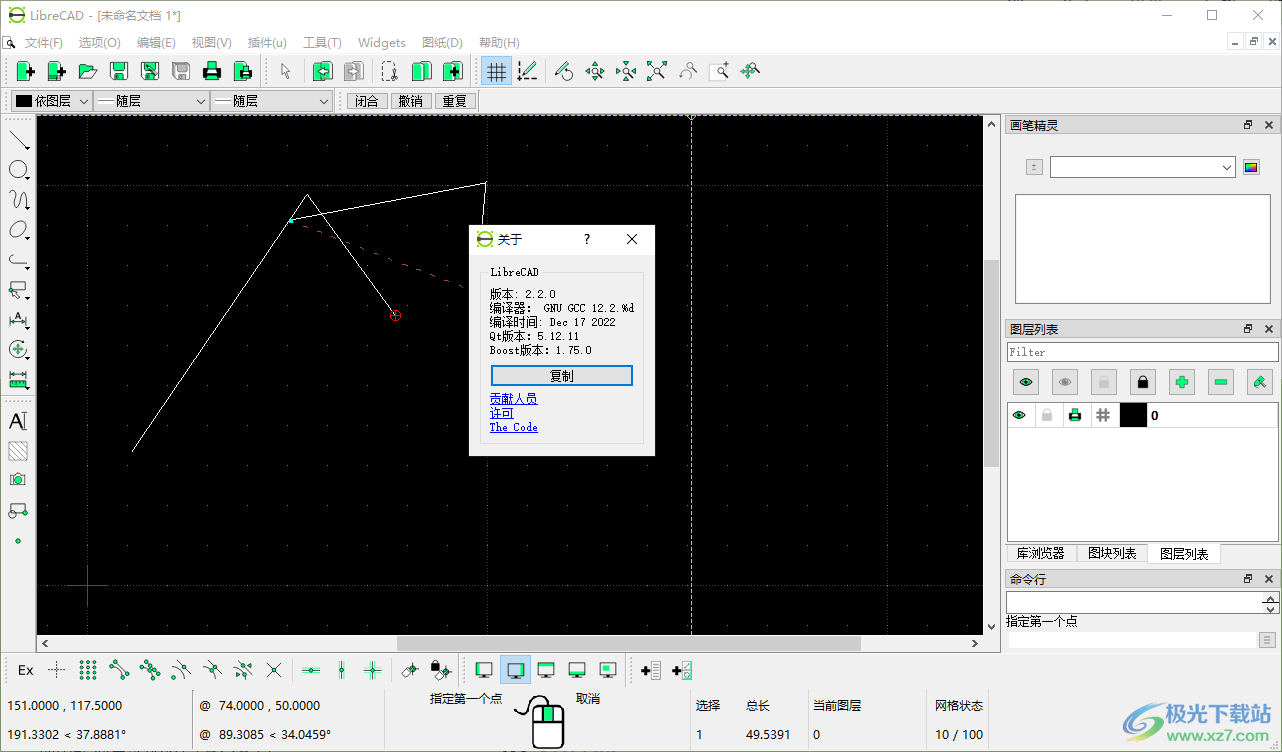This screenshot has width=1282, height=752.
Task: Click the layer Filter input field
Action: [1142, 352]
